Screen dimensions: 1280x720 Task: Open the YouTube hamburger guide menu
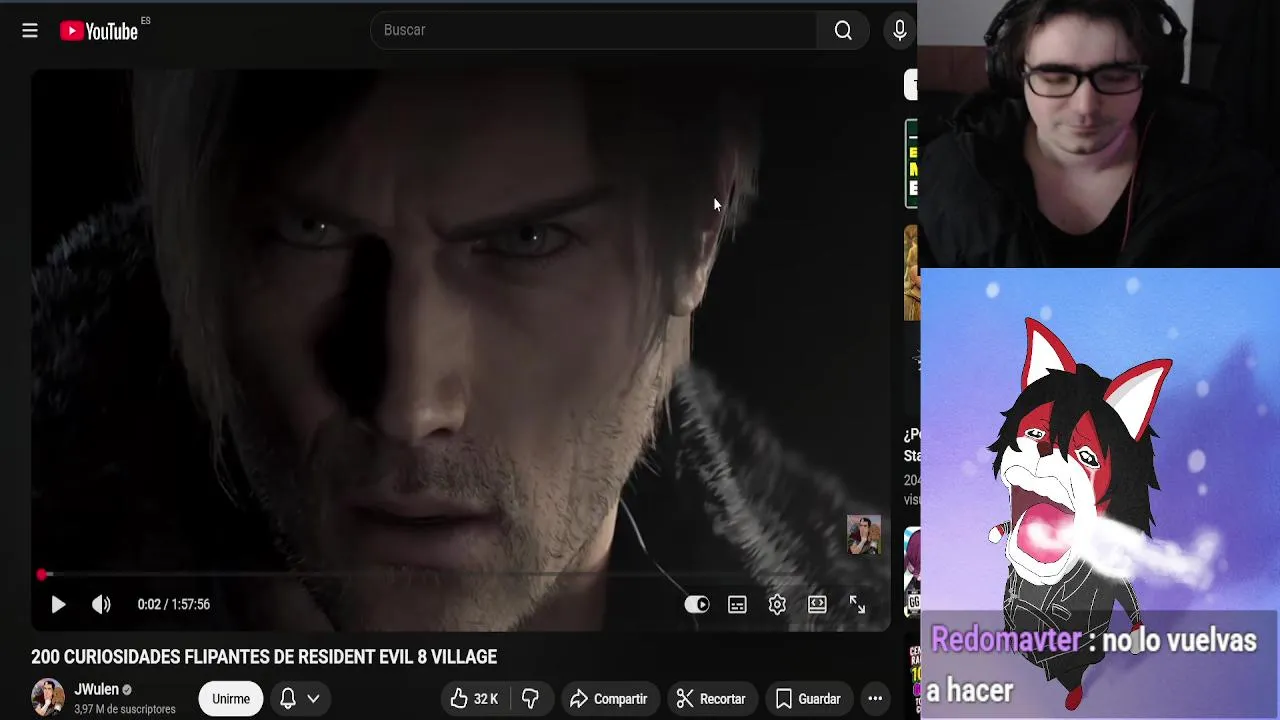[x=30, y=31]
